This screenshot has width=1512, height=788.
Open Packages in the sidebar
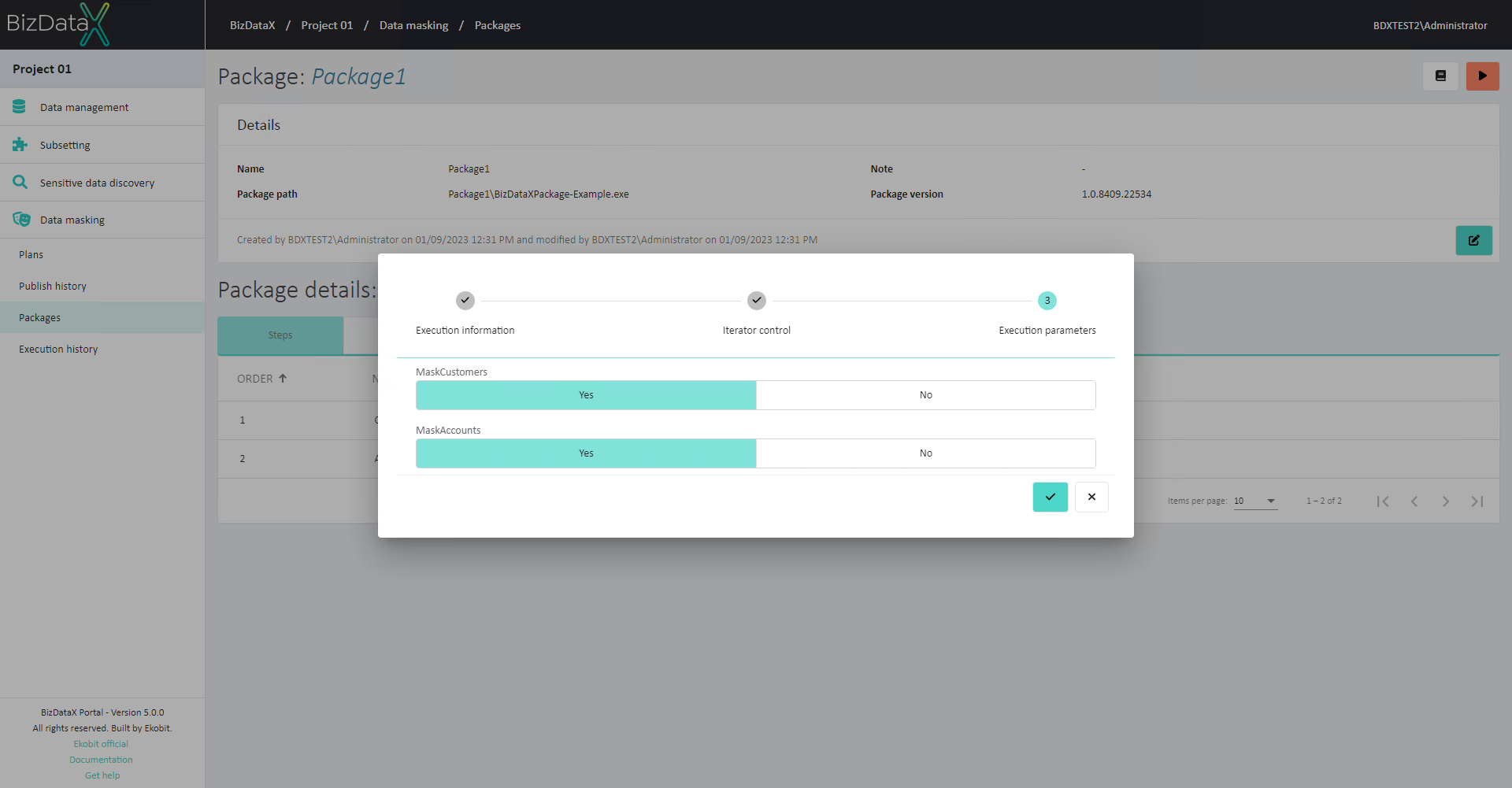click(102, 318)
